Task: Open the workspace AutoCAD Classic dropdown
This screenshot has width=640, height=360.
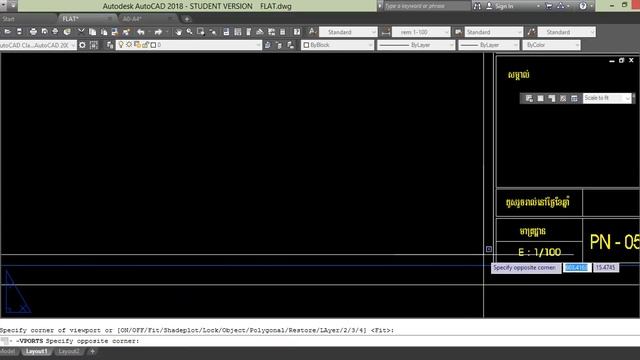Action: coord(38,45)
